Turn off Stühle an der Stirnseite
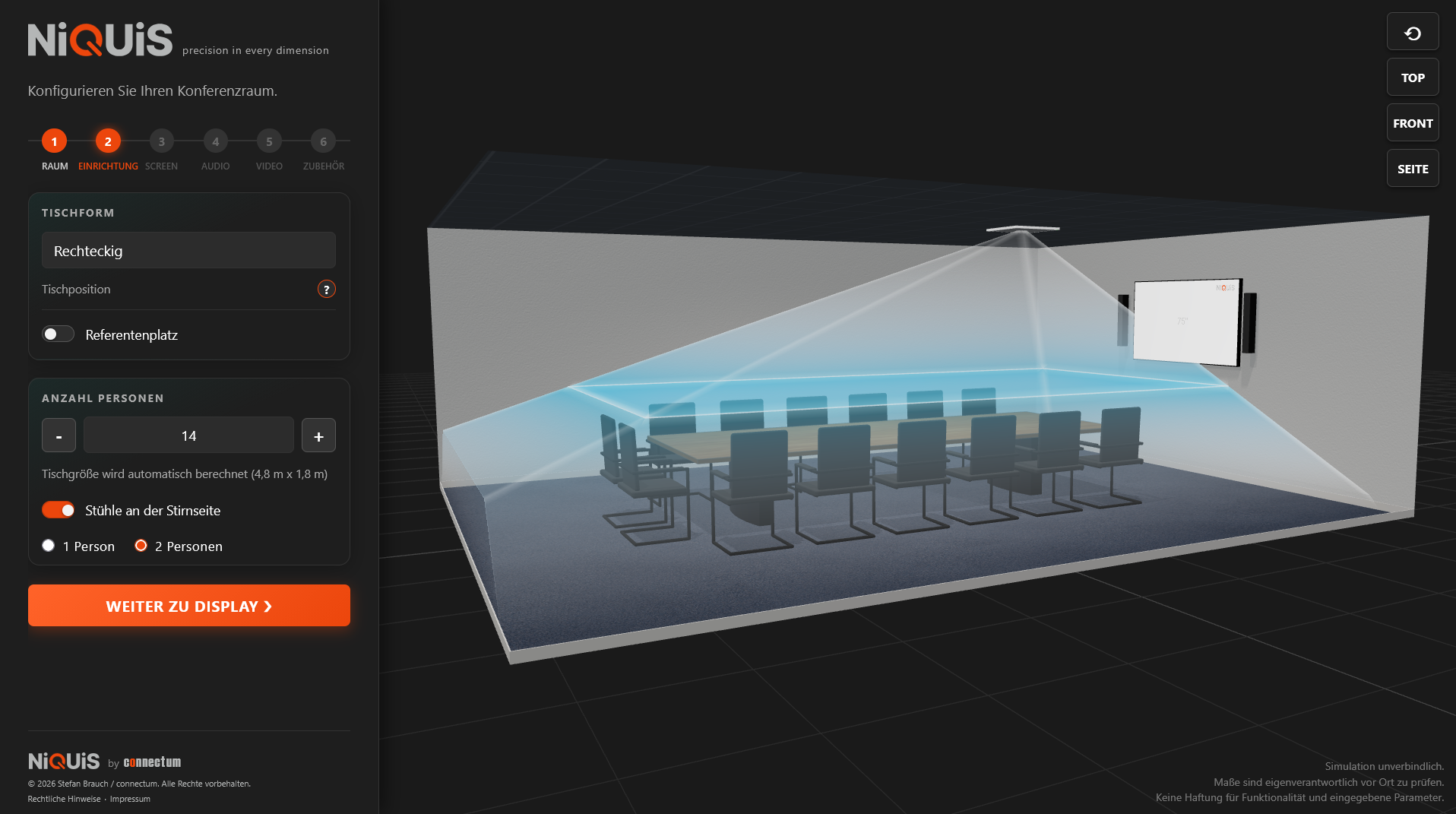Screen dimensions: 1456x814 tap(58, 510)
